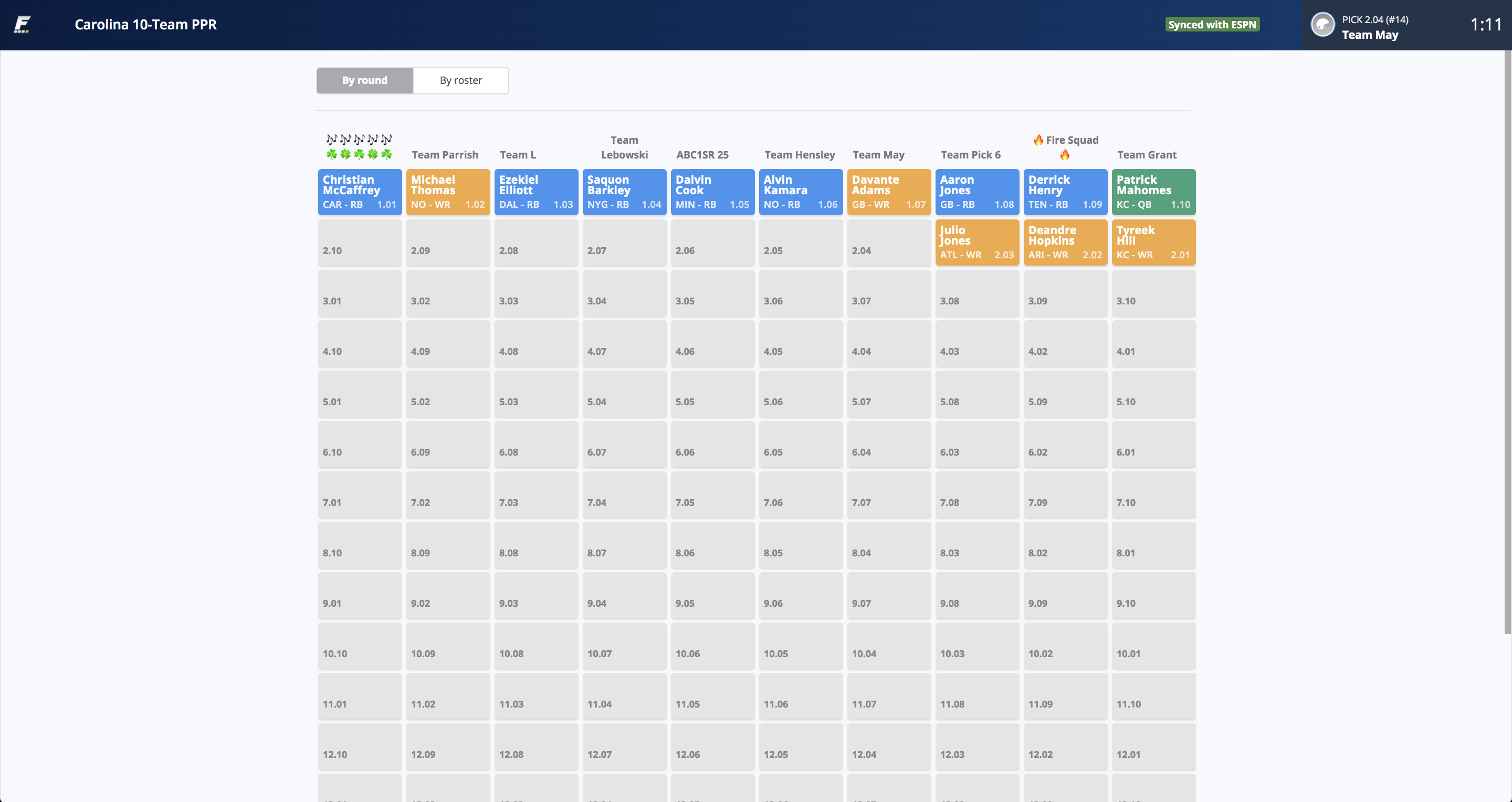The height and width of the screenshot is (802, 1512).
Task: Open the Deandre Hopkins pick card
Action: [1065, 242]
